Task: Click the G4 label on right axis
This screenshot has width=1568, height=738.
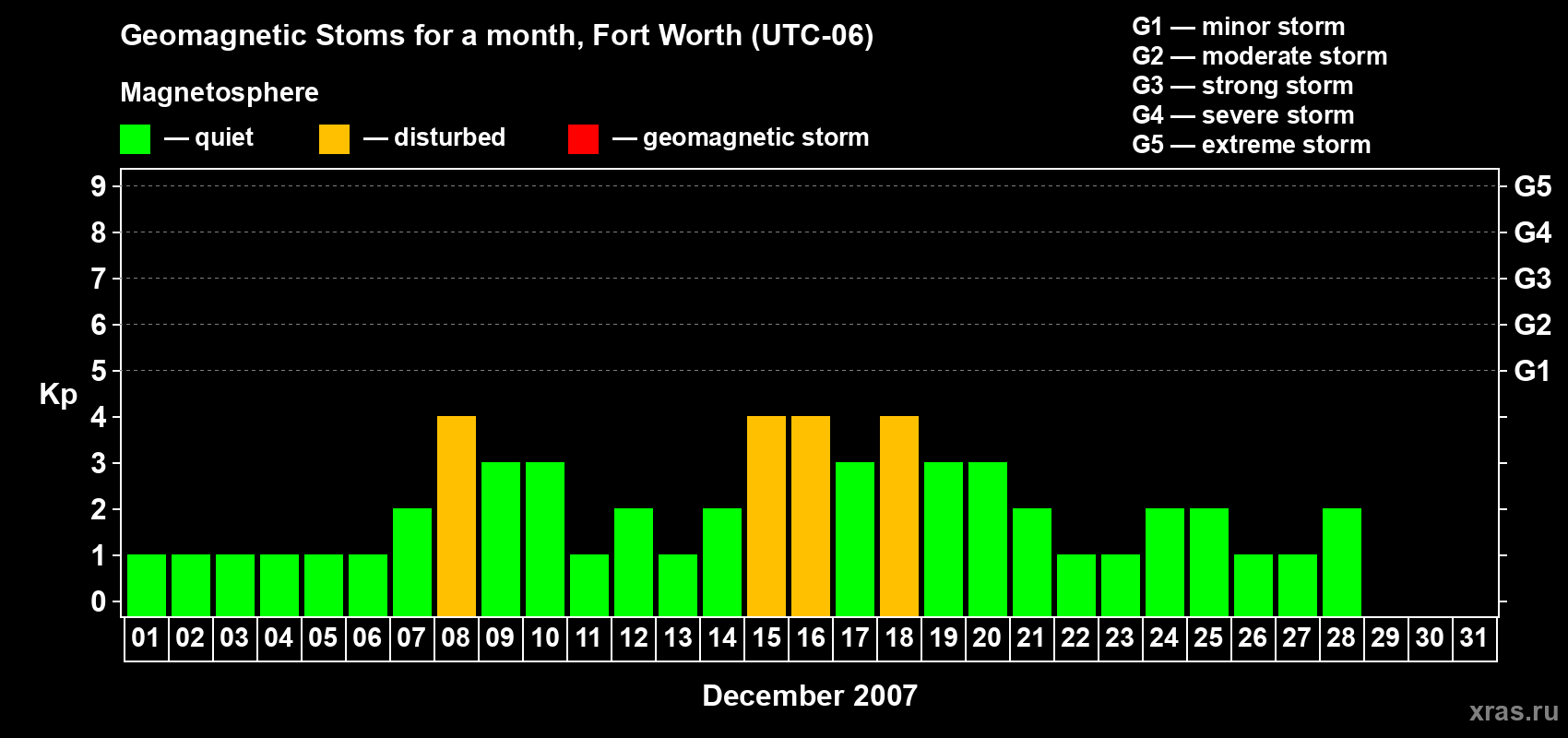Action: click(x=1533, y=232)
